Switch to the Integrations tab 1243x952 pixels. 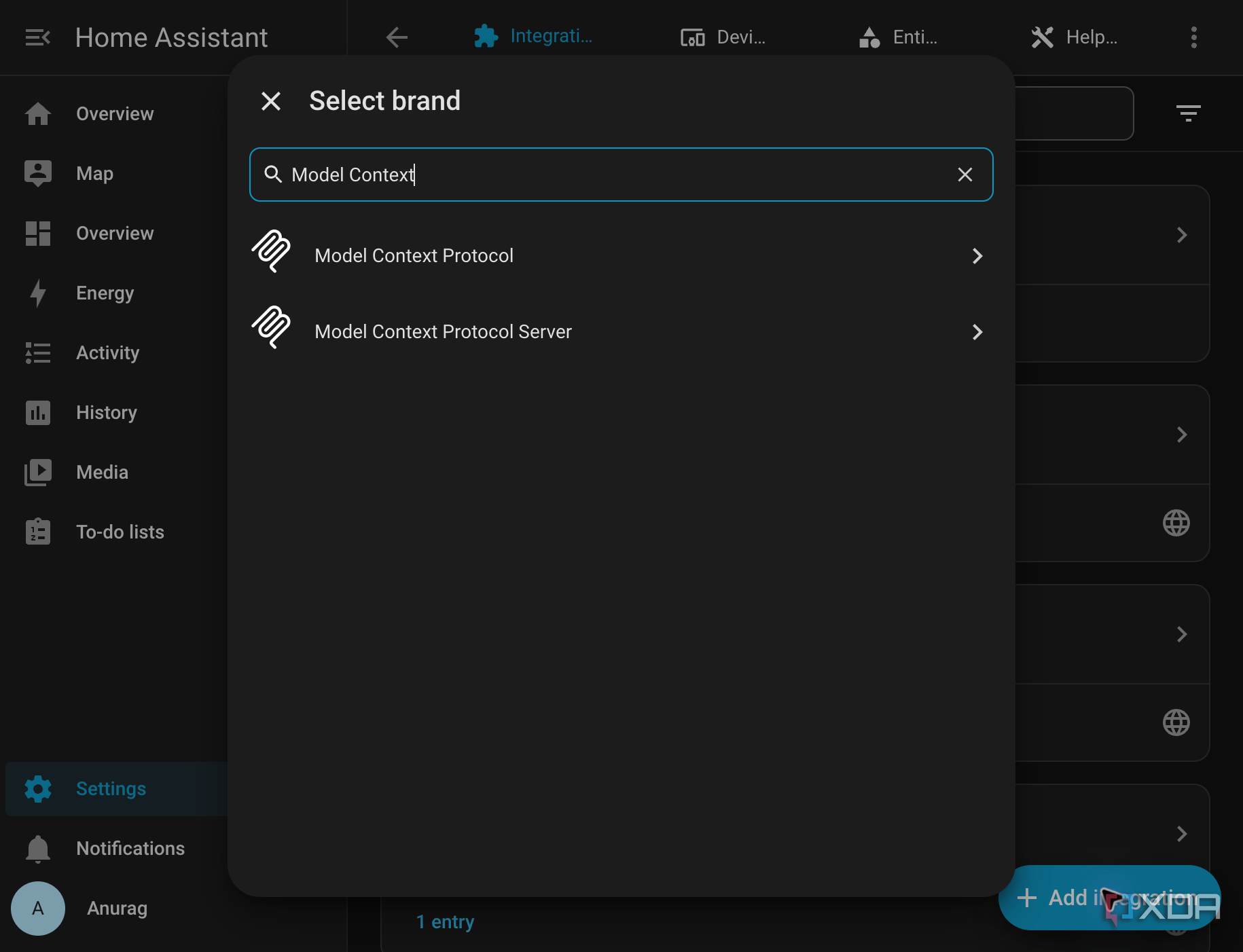(x=533, y=37)
